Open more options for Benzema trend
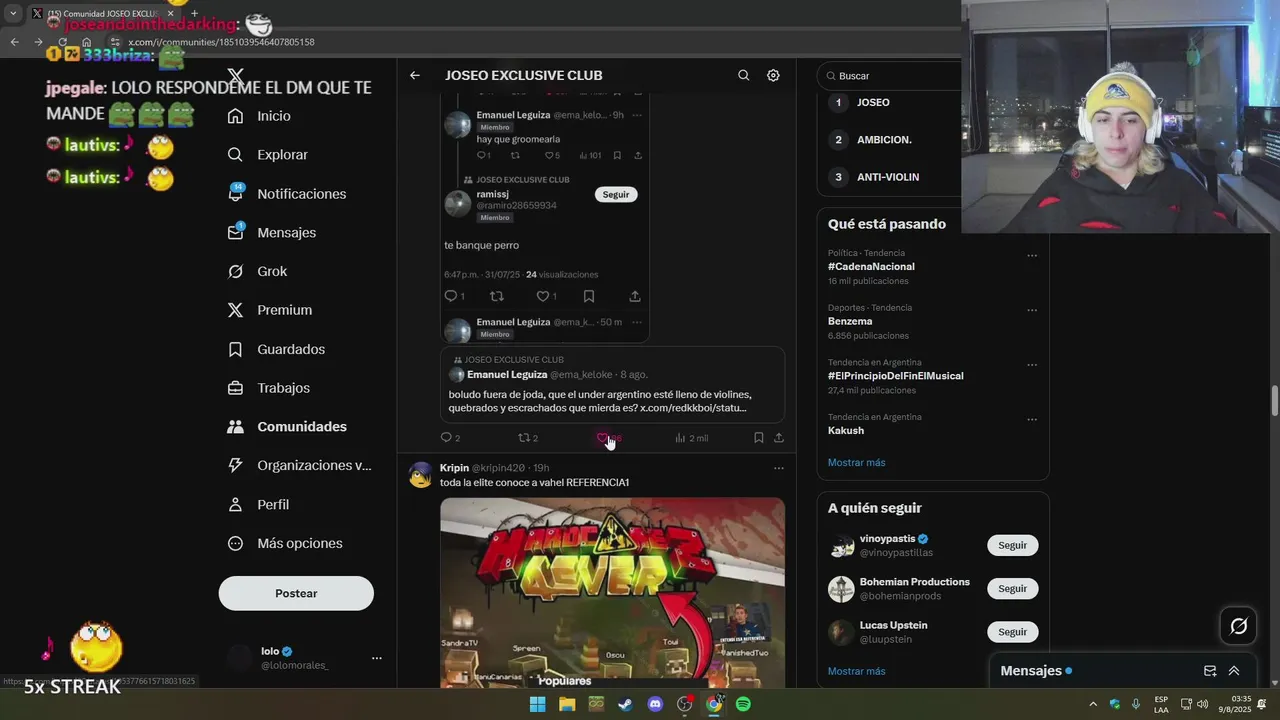Screen dimensions: 1280x720 click(1032, 310)
